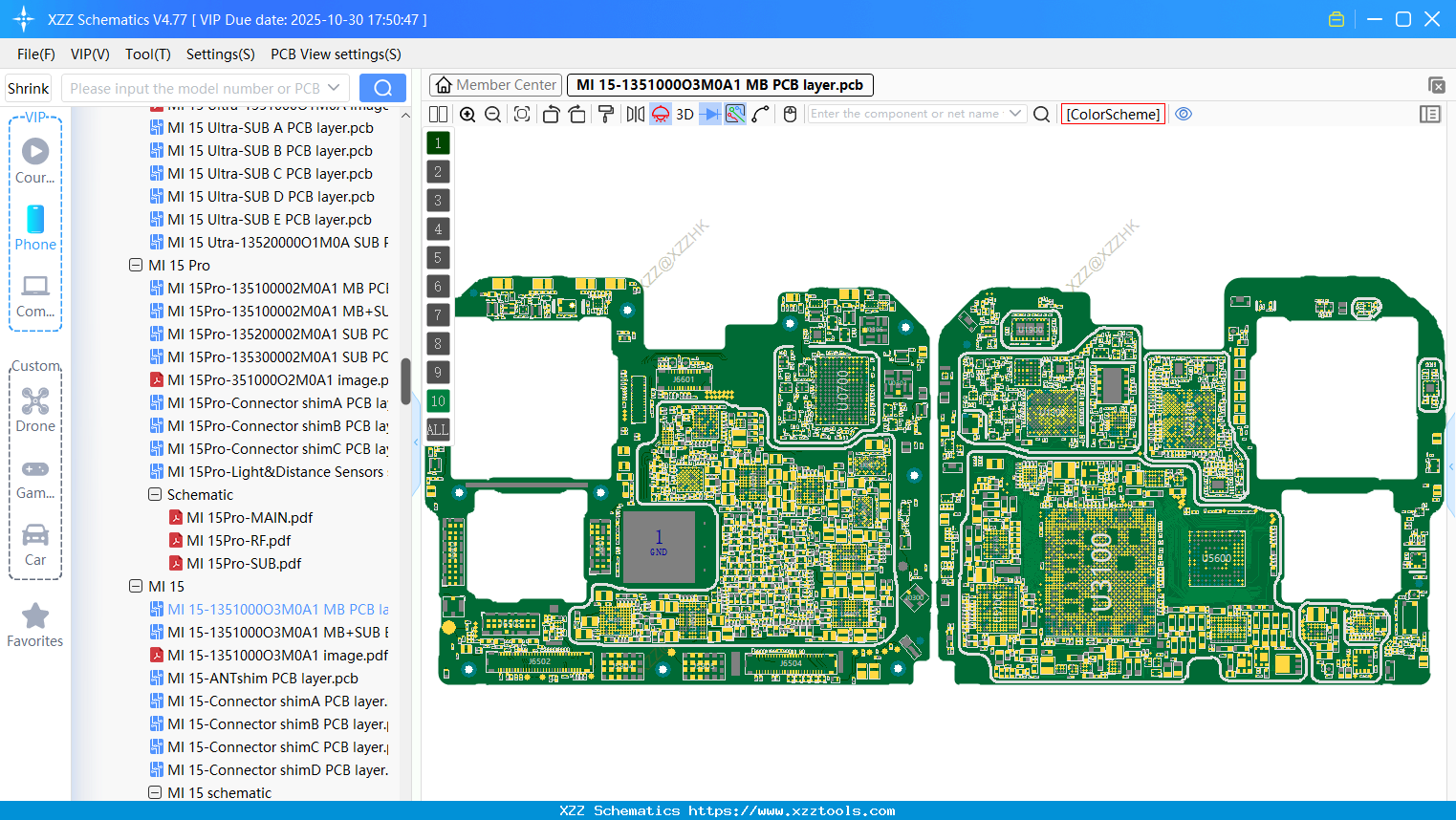Image resolution: width=1456 pixels, height=820 pixels.
Task: Select layer 5 in the layer list
Action: coord(438,257)
